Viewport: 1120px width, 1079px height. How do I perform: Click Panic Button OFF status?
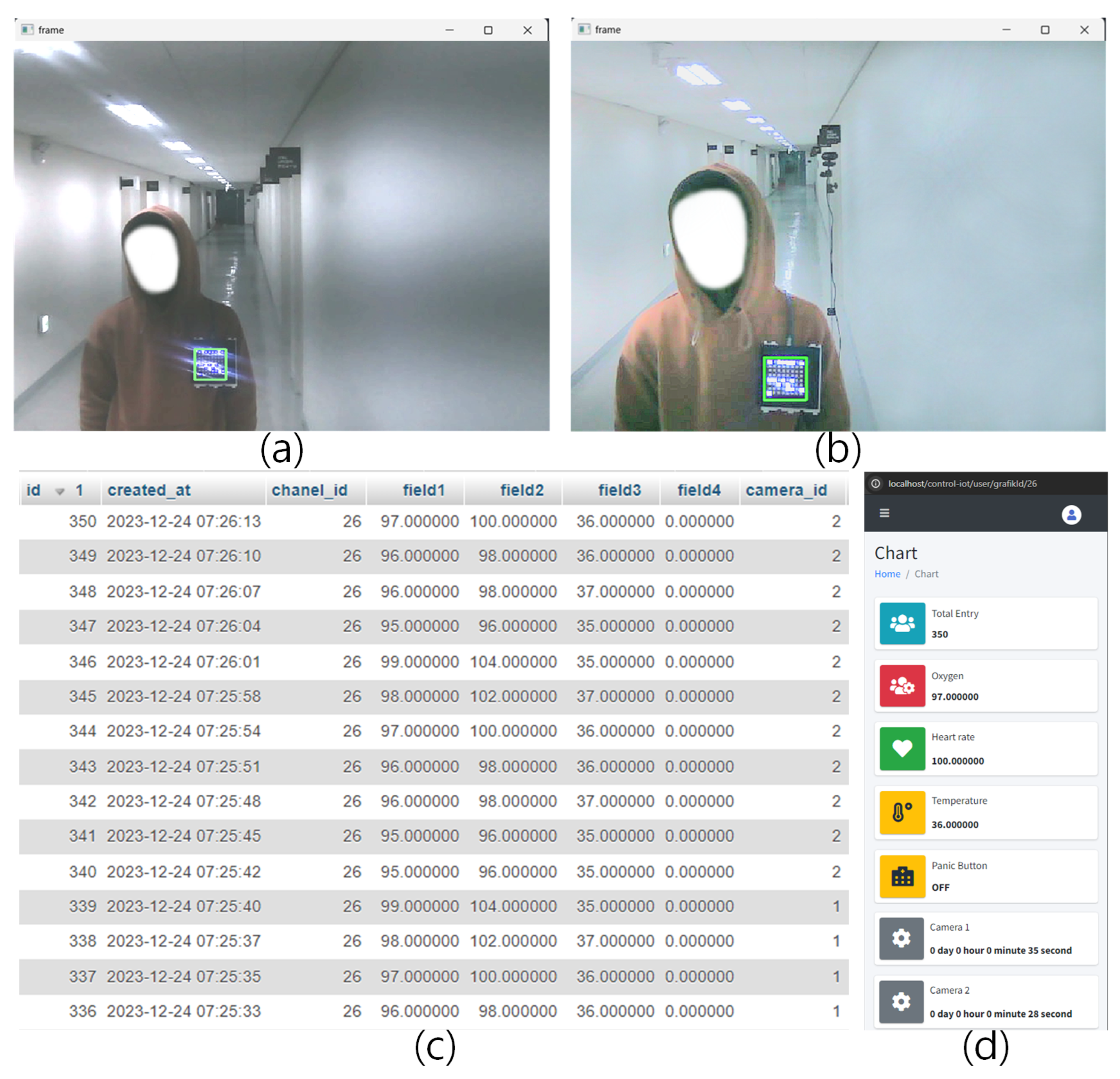click(x=941, y=887)
